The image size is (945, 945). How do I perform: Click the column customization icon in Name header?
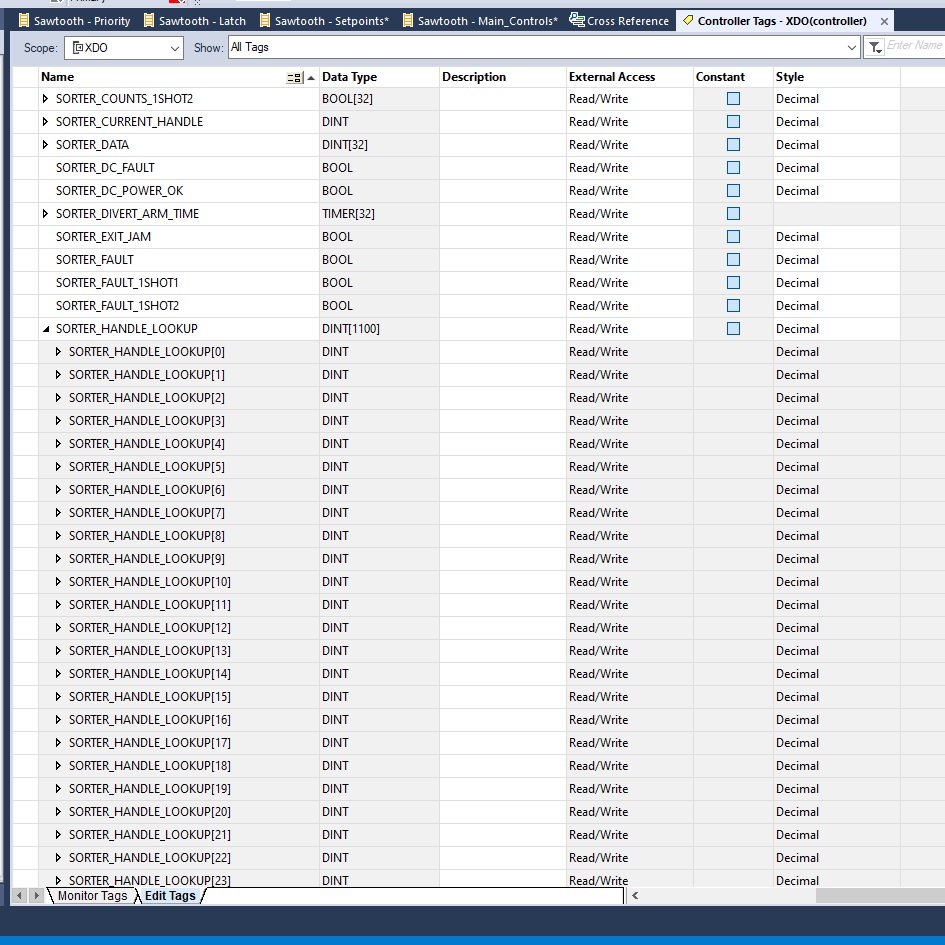[293, 77]
